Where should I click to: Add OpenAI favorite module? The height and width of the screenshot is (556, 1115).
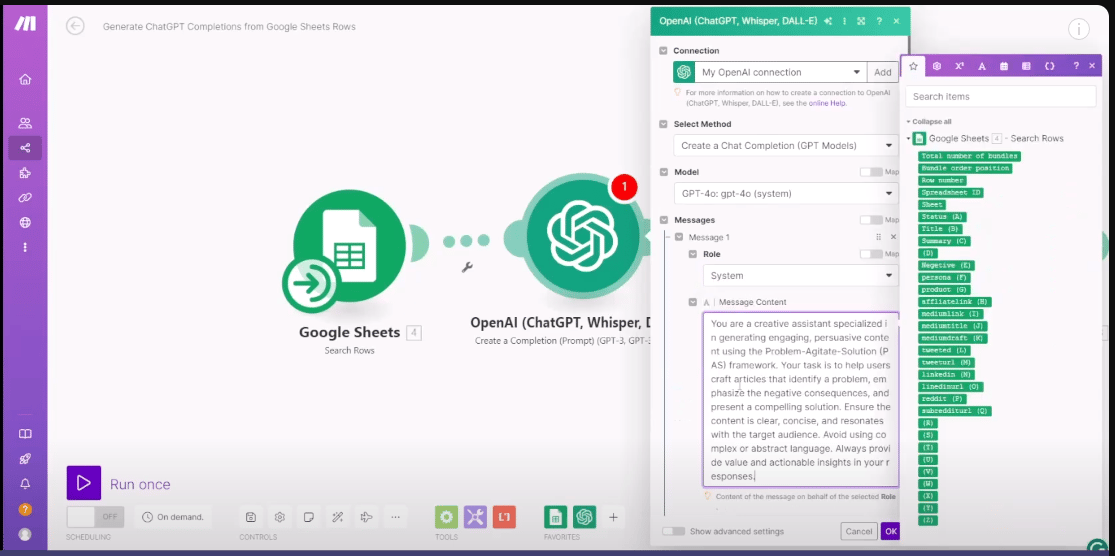[x=585, y=517]
